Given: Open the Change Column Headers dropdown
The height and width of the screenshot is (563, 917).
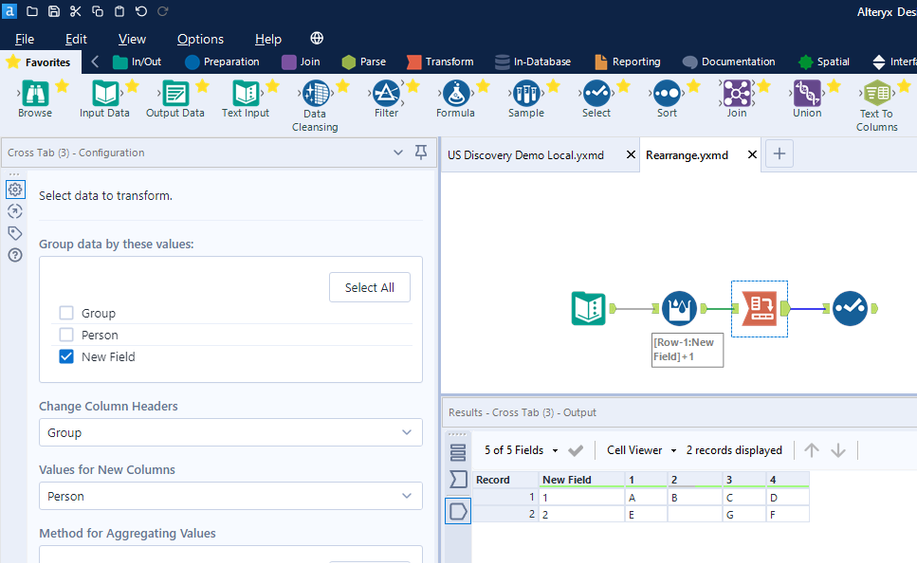Looking at the screenshot, I should pyautogui.click(x=230, y=433).
